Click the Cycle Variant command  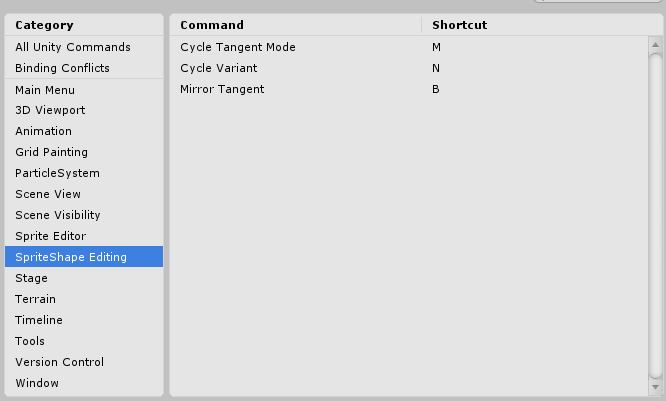tap(219, 68)
